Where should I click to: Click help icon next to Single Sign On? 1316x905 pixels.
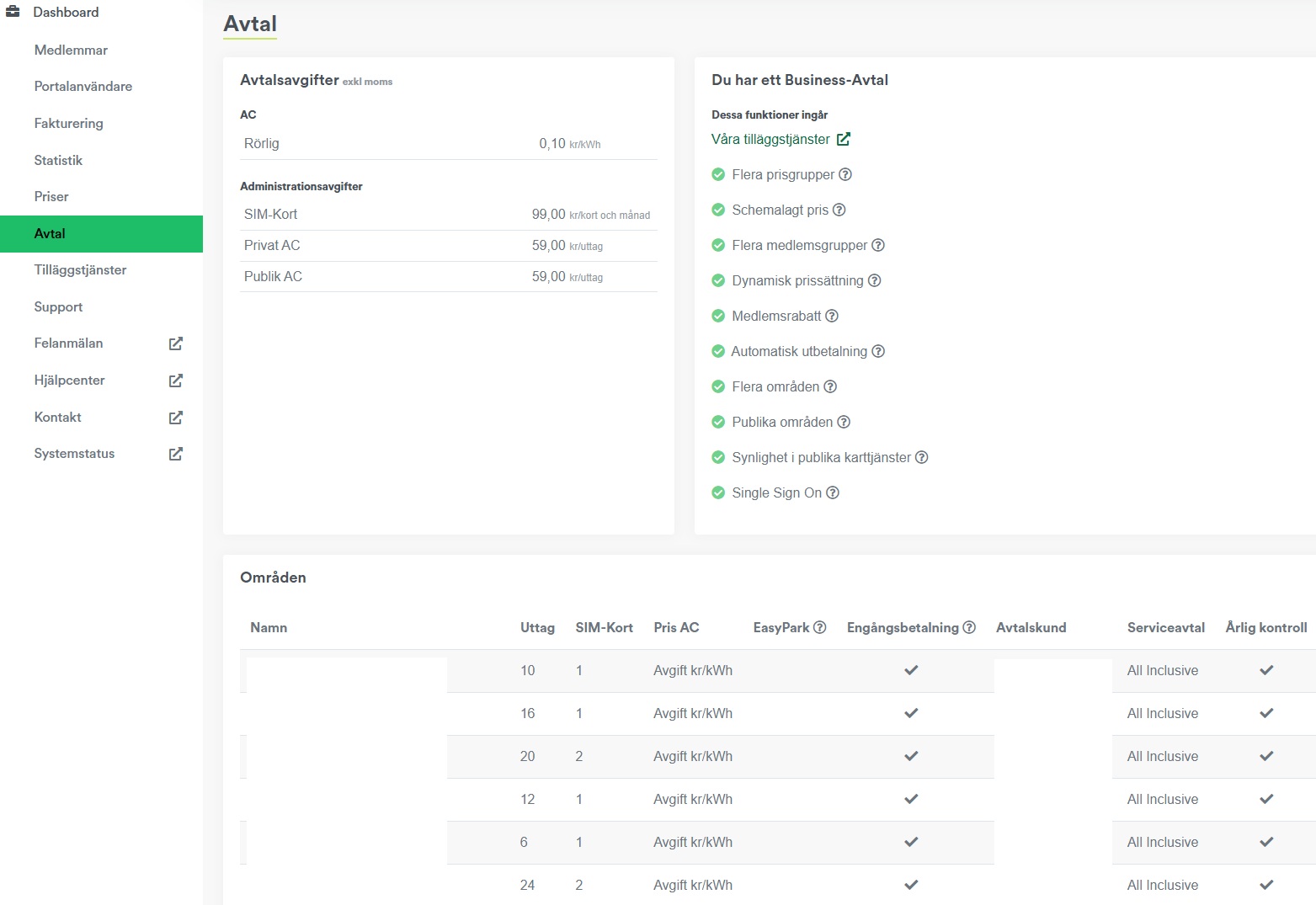833,492
